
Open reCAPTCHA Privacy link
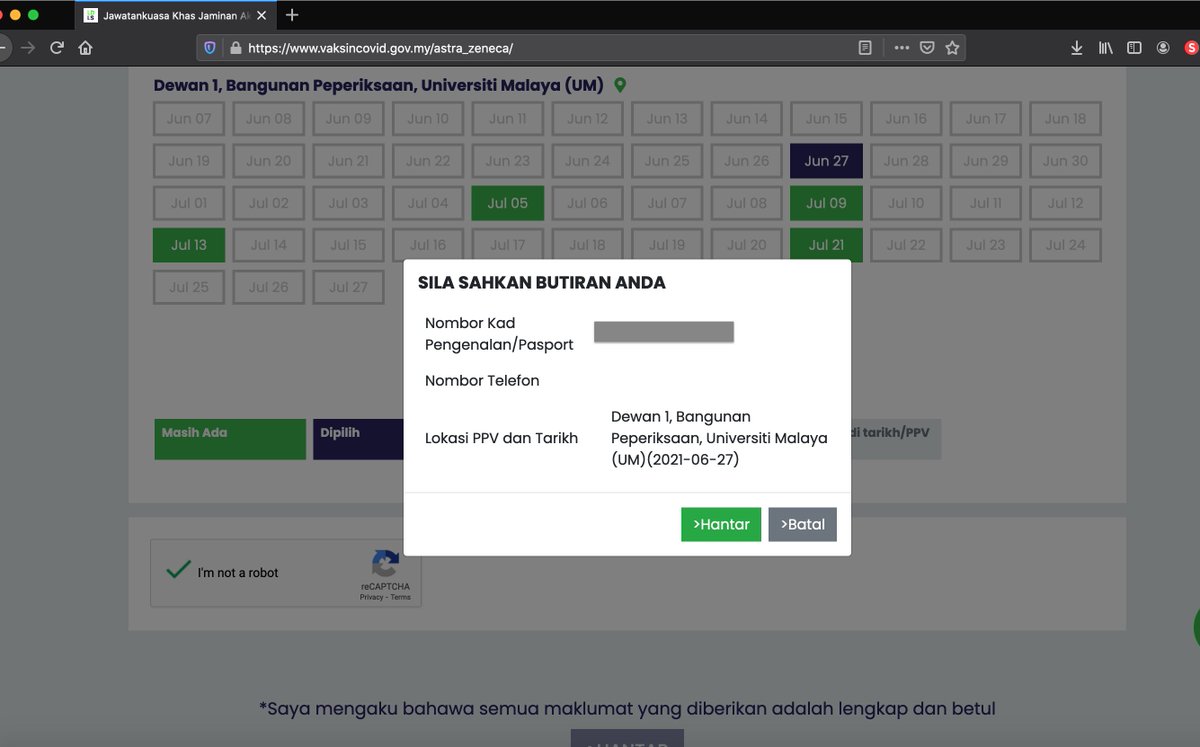click(371, 597)
